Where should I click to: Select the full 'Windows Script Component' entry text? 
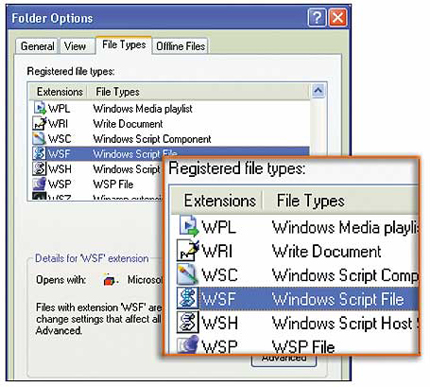pyautogui.click(x=152, y=139)
